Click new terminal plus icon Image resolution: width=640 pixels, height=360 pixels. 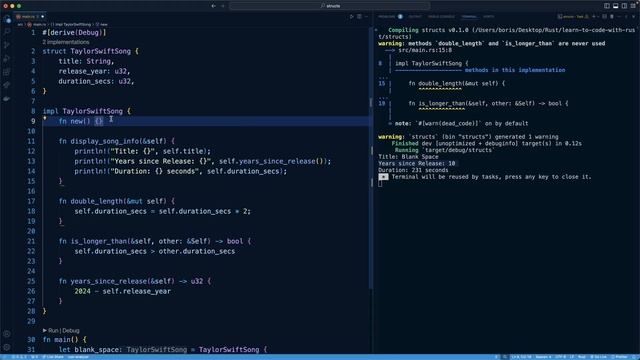[x=594, y=17]
